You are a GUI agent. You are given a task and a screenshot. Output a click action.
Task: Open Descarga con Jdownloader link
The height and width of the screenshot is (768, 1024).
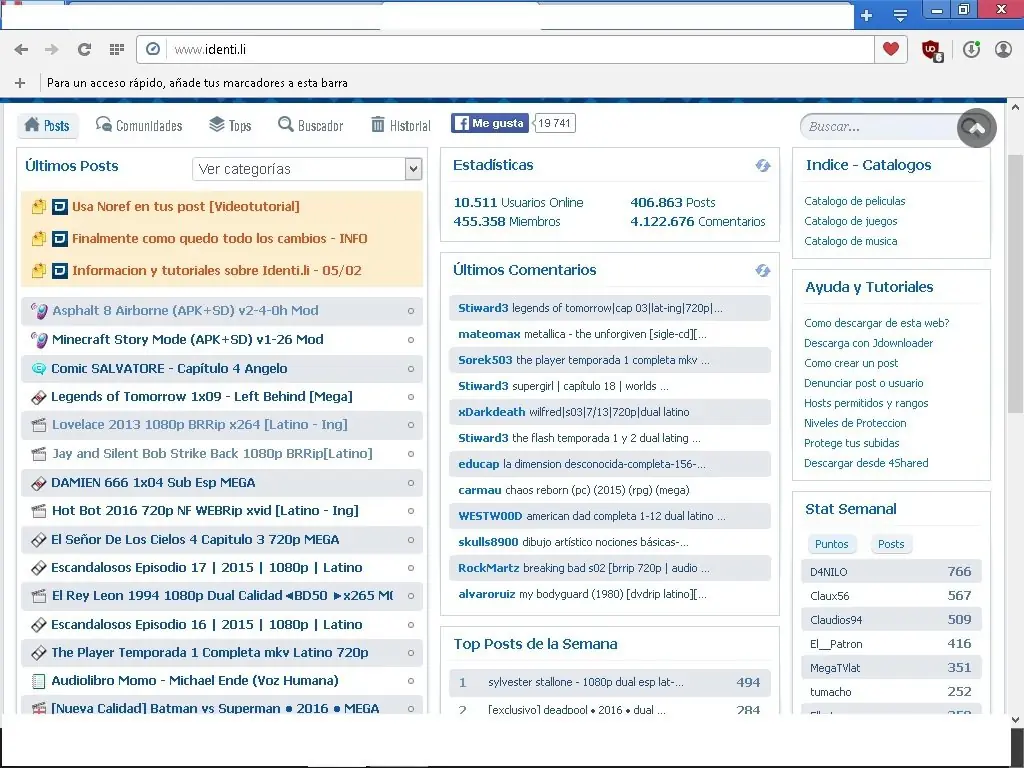coord(868,344)
